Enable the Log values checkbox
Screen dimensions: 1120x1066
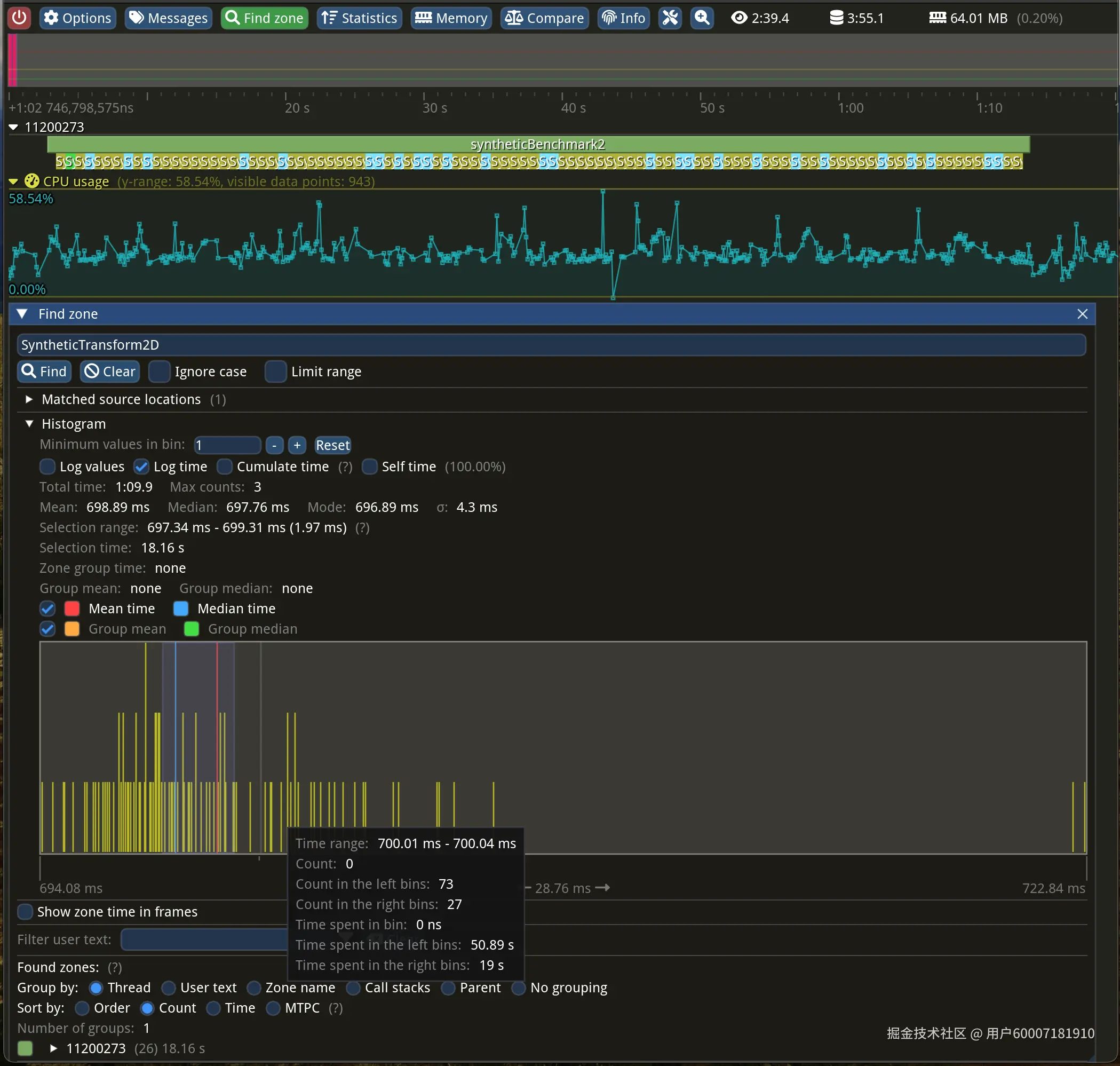47,467
